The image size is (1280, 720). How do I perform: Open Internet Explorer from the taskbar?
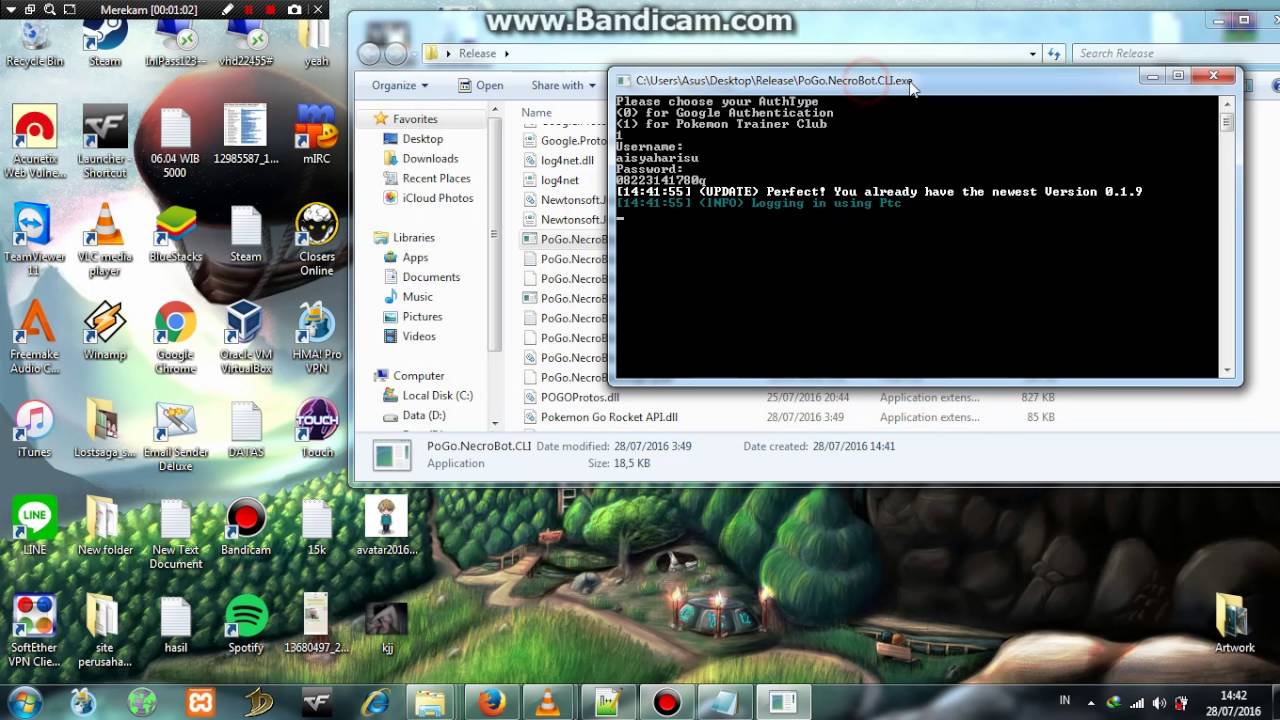pos(376,703)
